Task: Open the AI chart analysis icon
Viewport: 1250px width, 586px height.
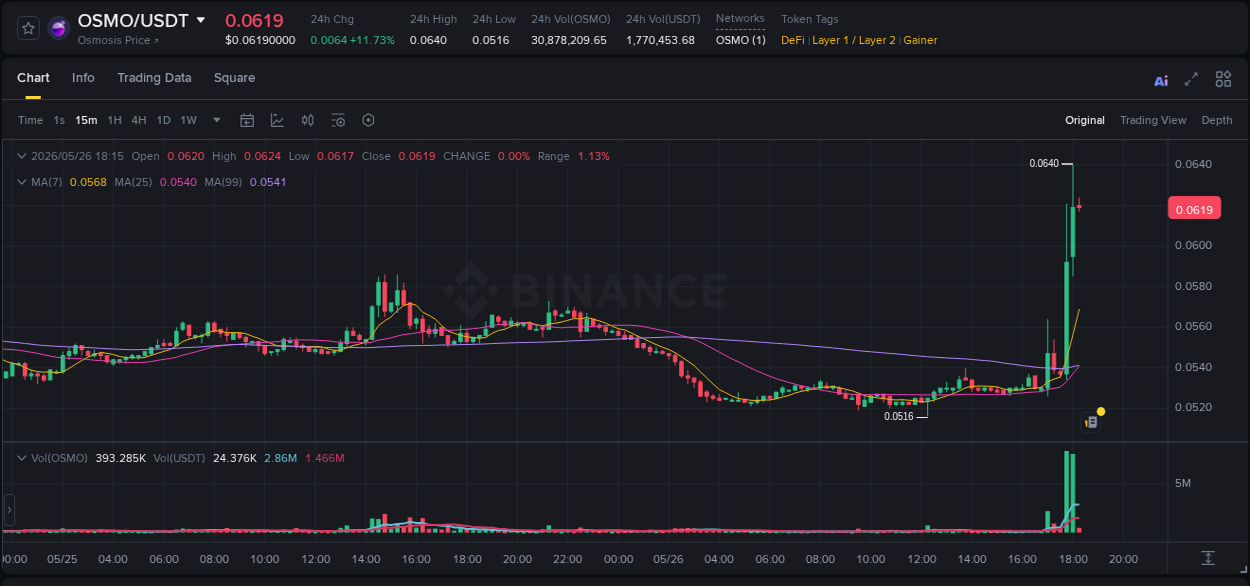Action: pyautogui.click(x=1161, y=80)
